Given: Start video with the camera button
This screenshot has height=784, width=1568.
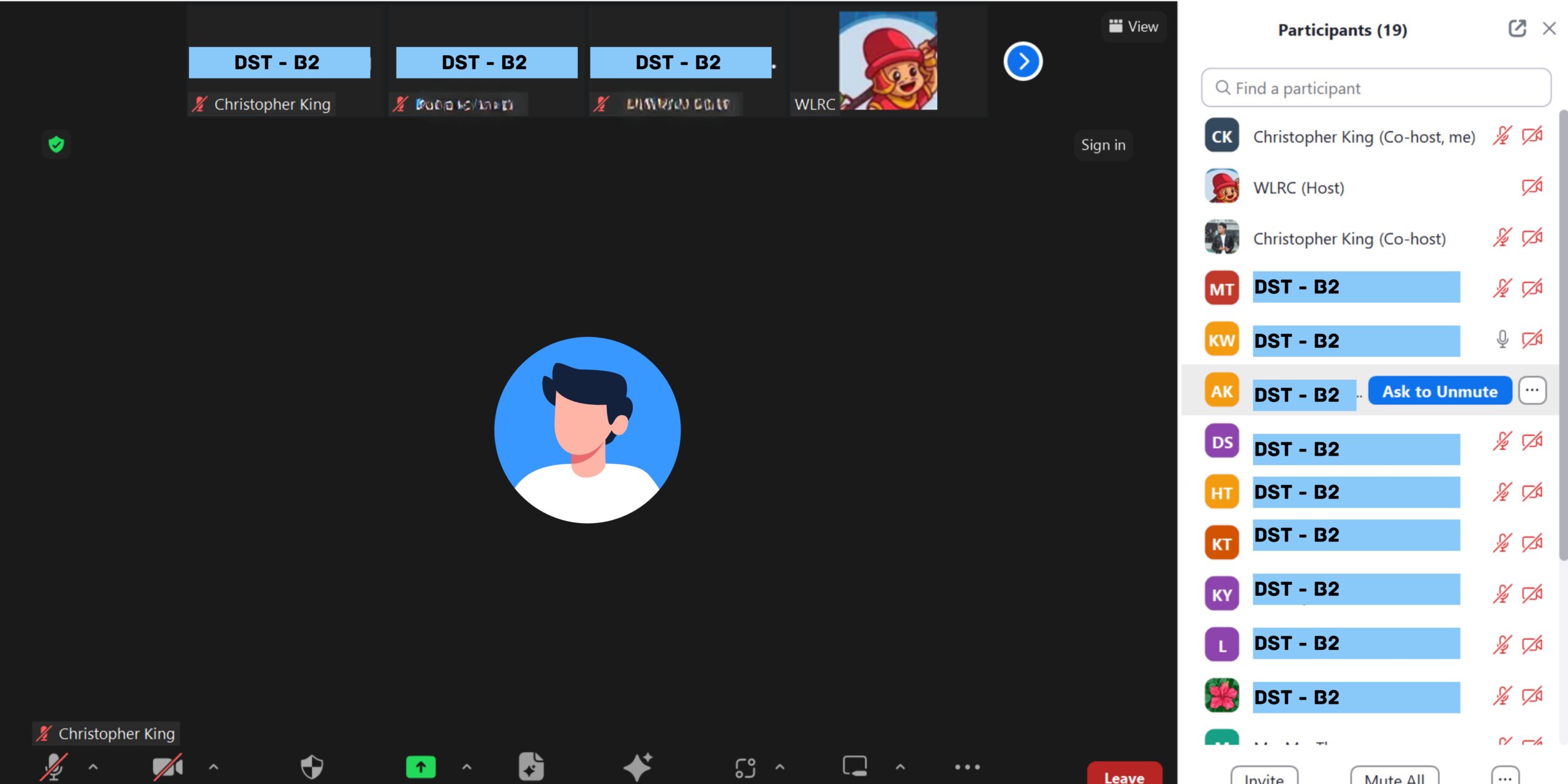Looking at the screenshot, I should [167, 766].
